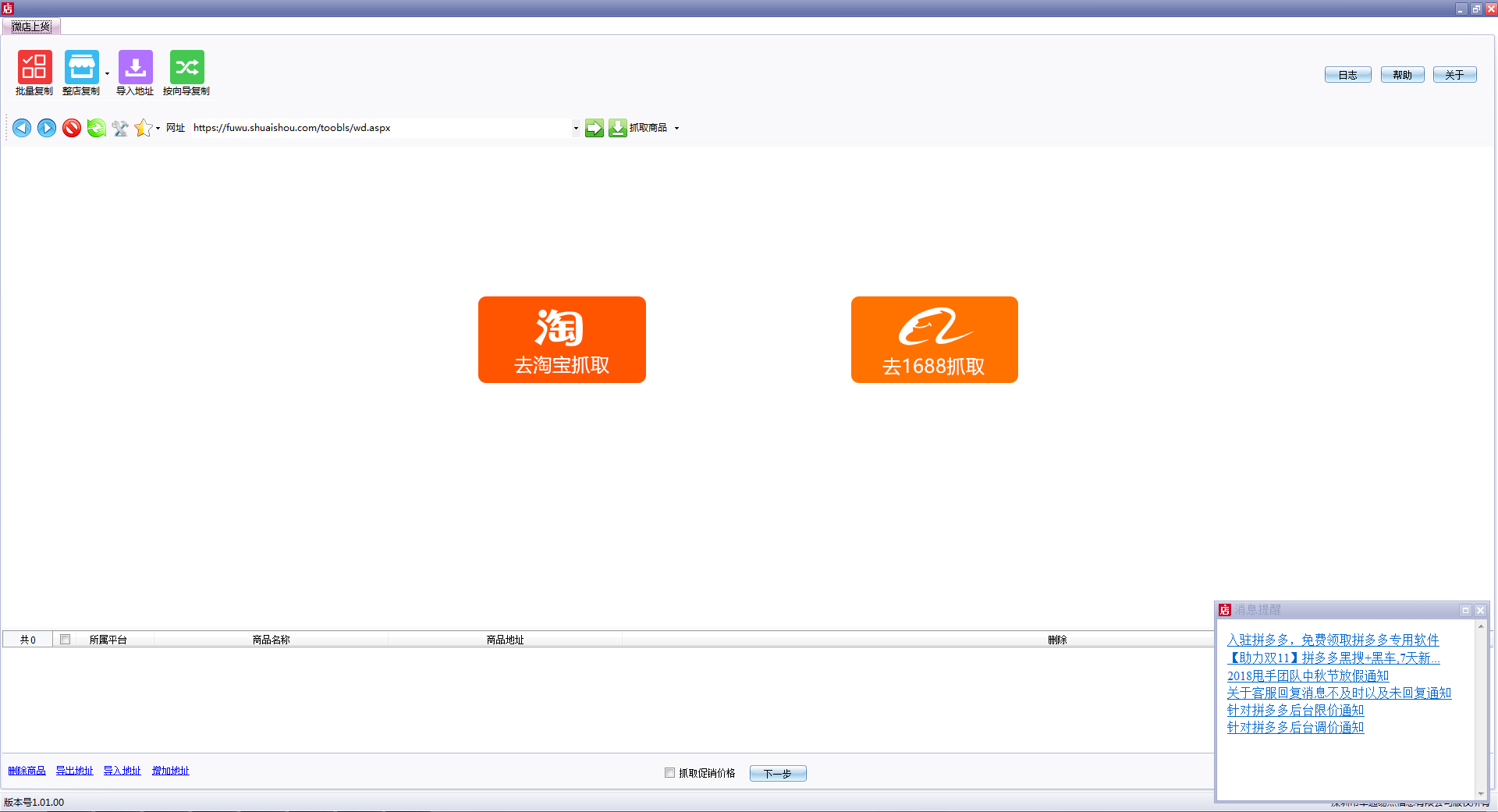Focus the 网址 URL address field

click(x=381, y=128)
